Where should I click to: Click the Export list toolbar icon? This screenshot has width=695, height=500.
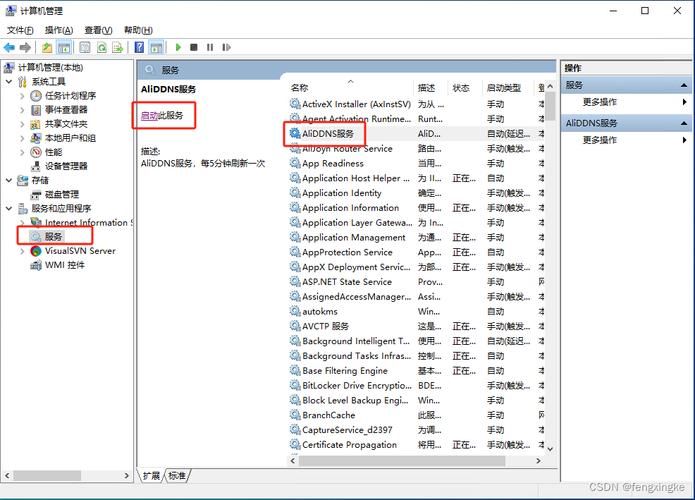pos(117,47)
